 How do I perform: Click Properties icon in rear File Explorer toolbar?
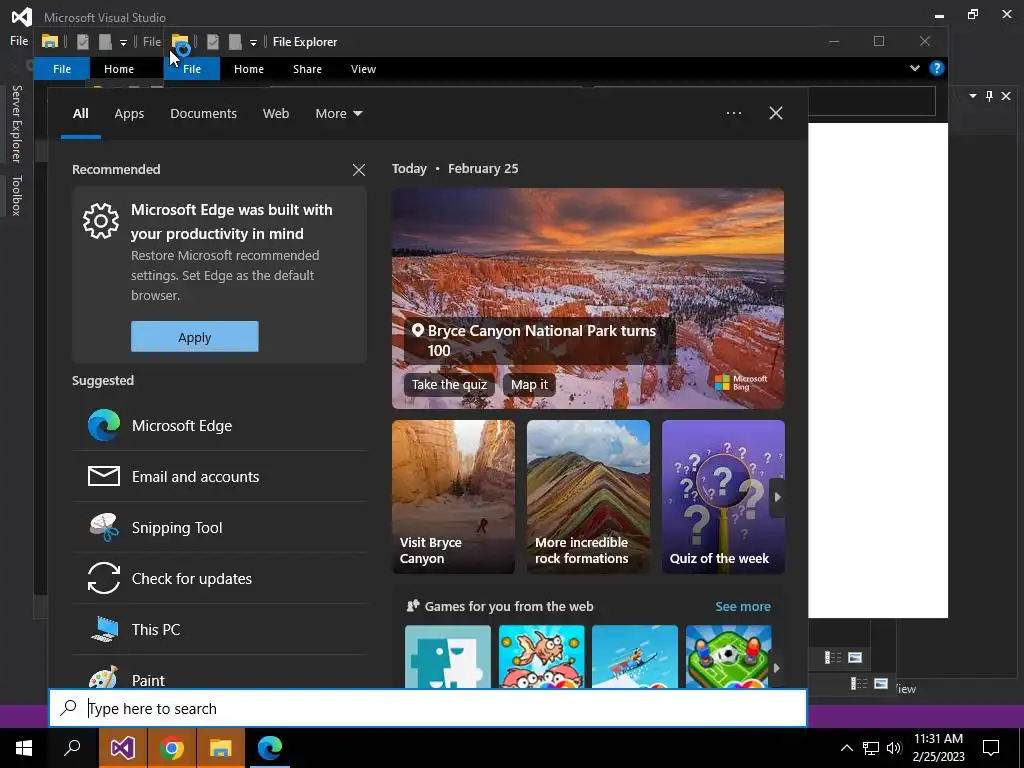(x=83, y=42)
